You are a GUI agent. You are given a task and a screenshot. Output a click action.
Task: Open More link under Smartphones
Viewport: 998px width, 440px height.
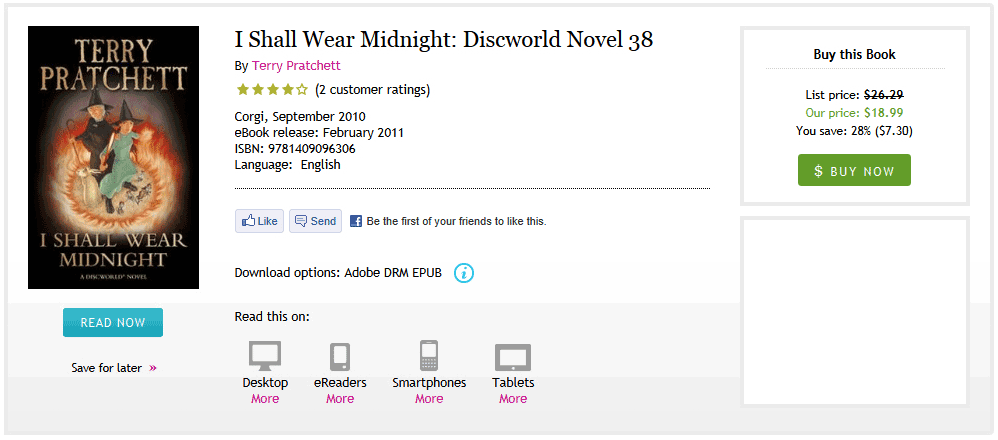pos(429,399)
